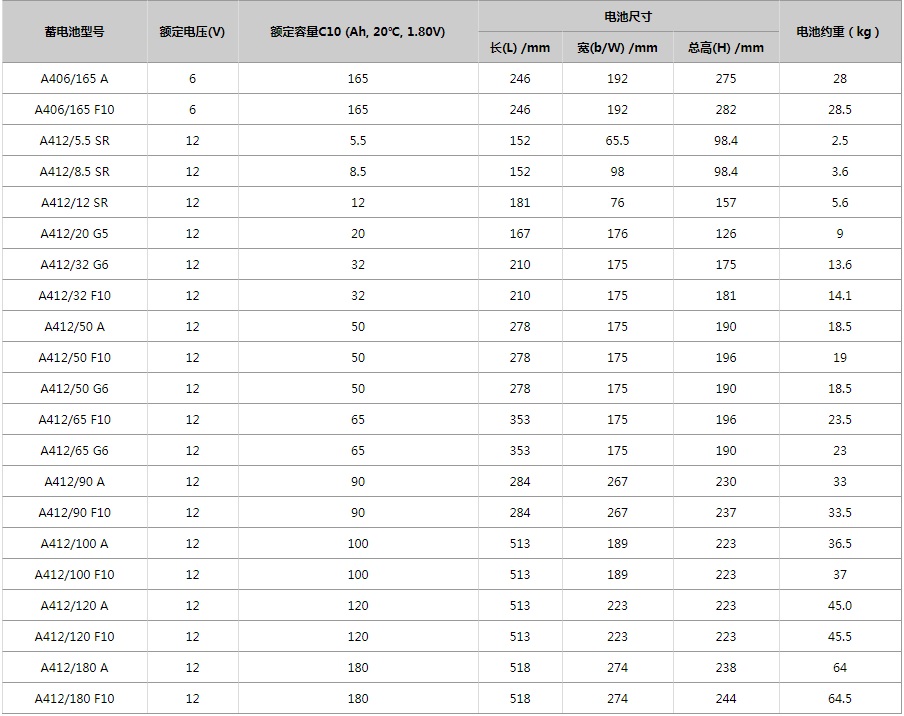Viewport: 904px width, 716px height.
Task: Select model cell A412/120 A
Action: tap(74, 606)
